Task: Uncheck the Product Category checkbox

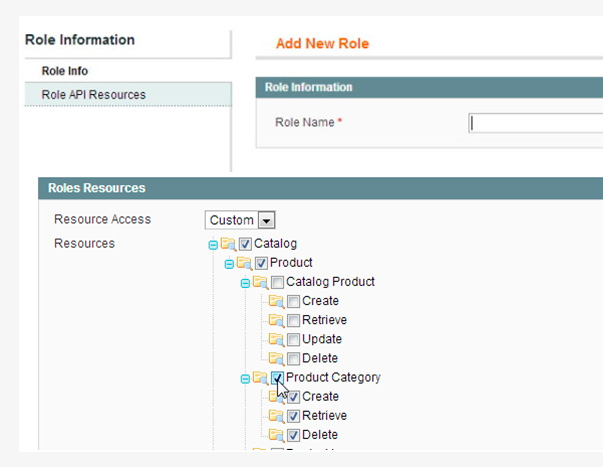Action: pyautogui.click(x=277, y=378)
